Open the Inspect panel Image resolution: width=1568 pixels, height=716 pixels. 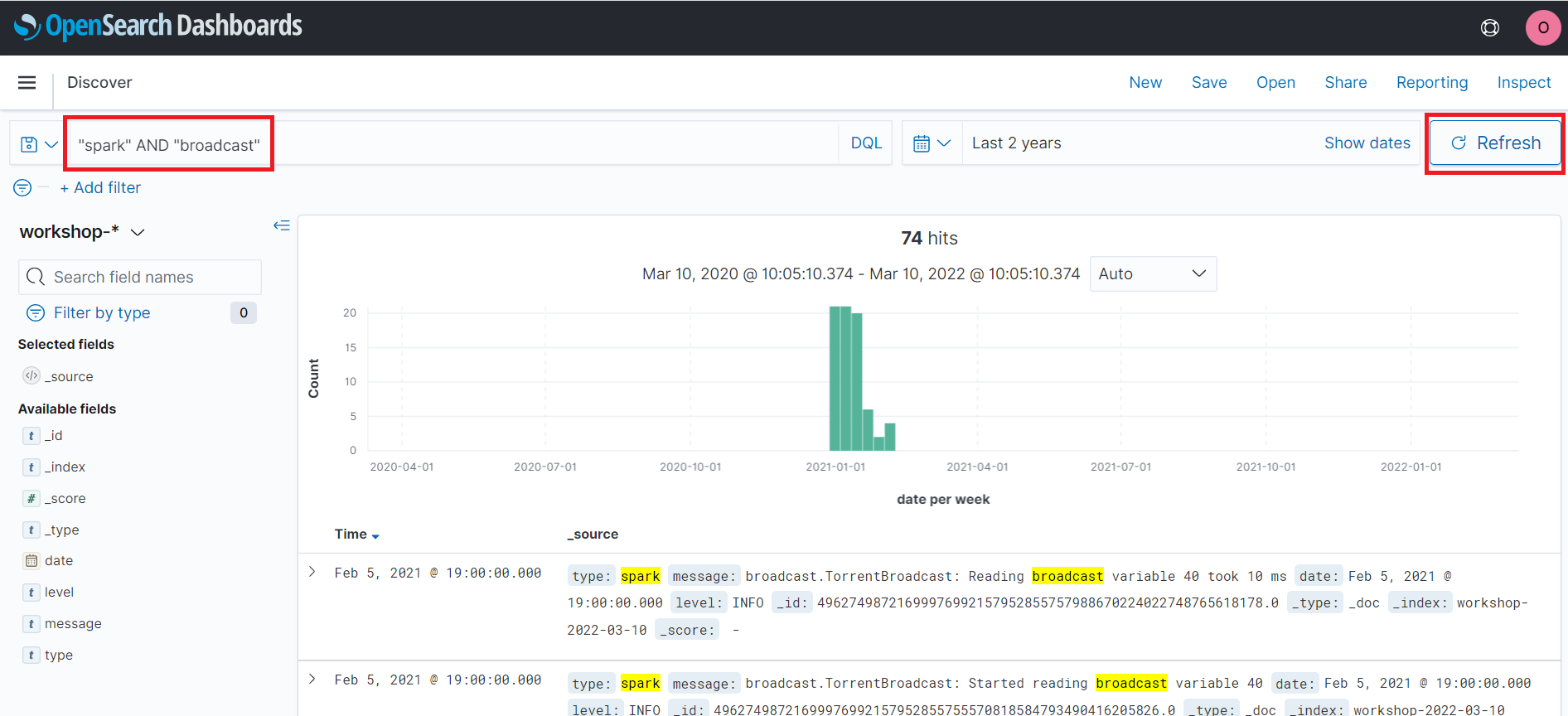(1524, 82)
